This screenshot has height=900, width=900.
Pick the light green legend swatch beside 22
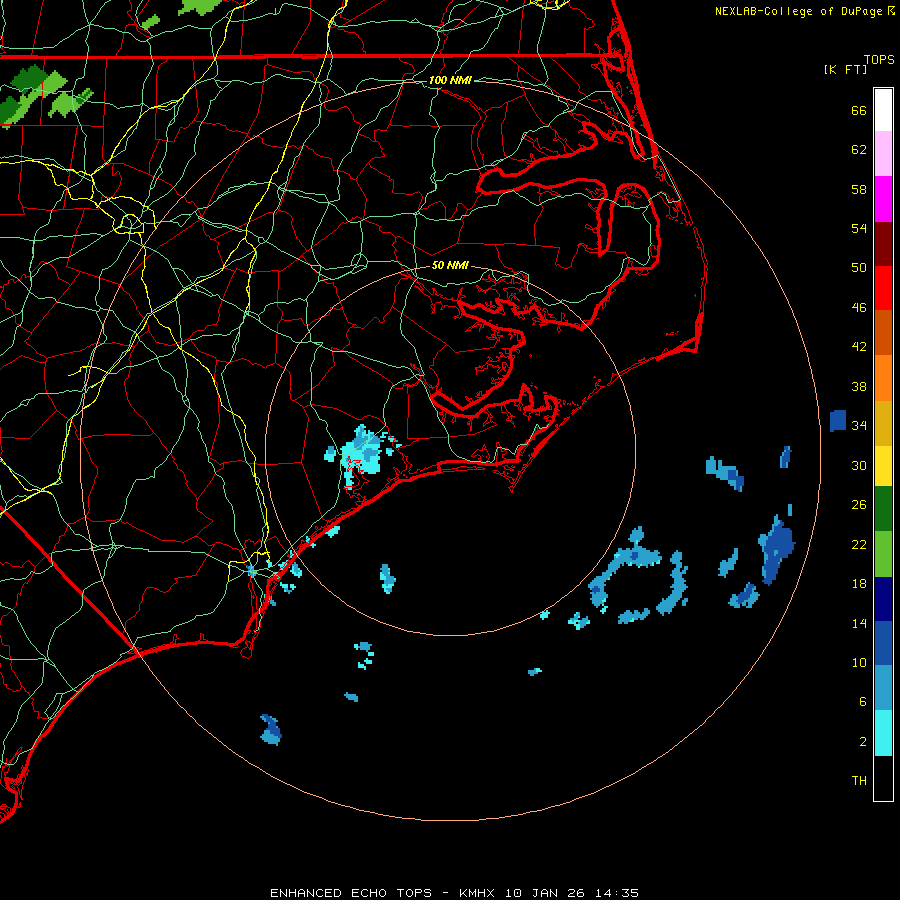click(883, 554)
